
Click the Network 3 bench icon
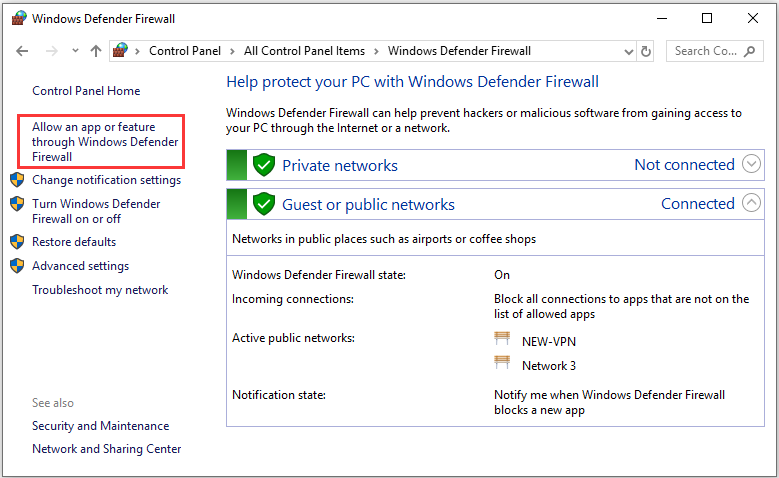tap(502, 364)
